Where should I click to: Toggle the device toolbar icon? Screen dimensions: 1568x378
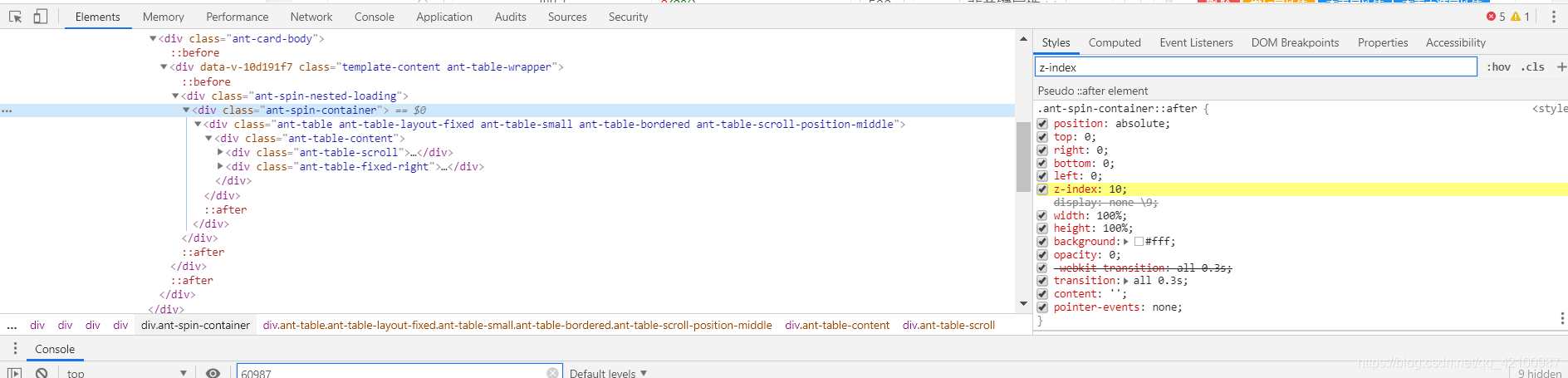[40, 17]
